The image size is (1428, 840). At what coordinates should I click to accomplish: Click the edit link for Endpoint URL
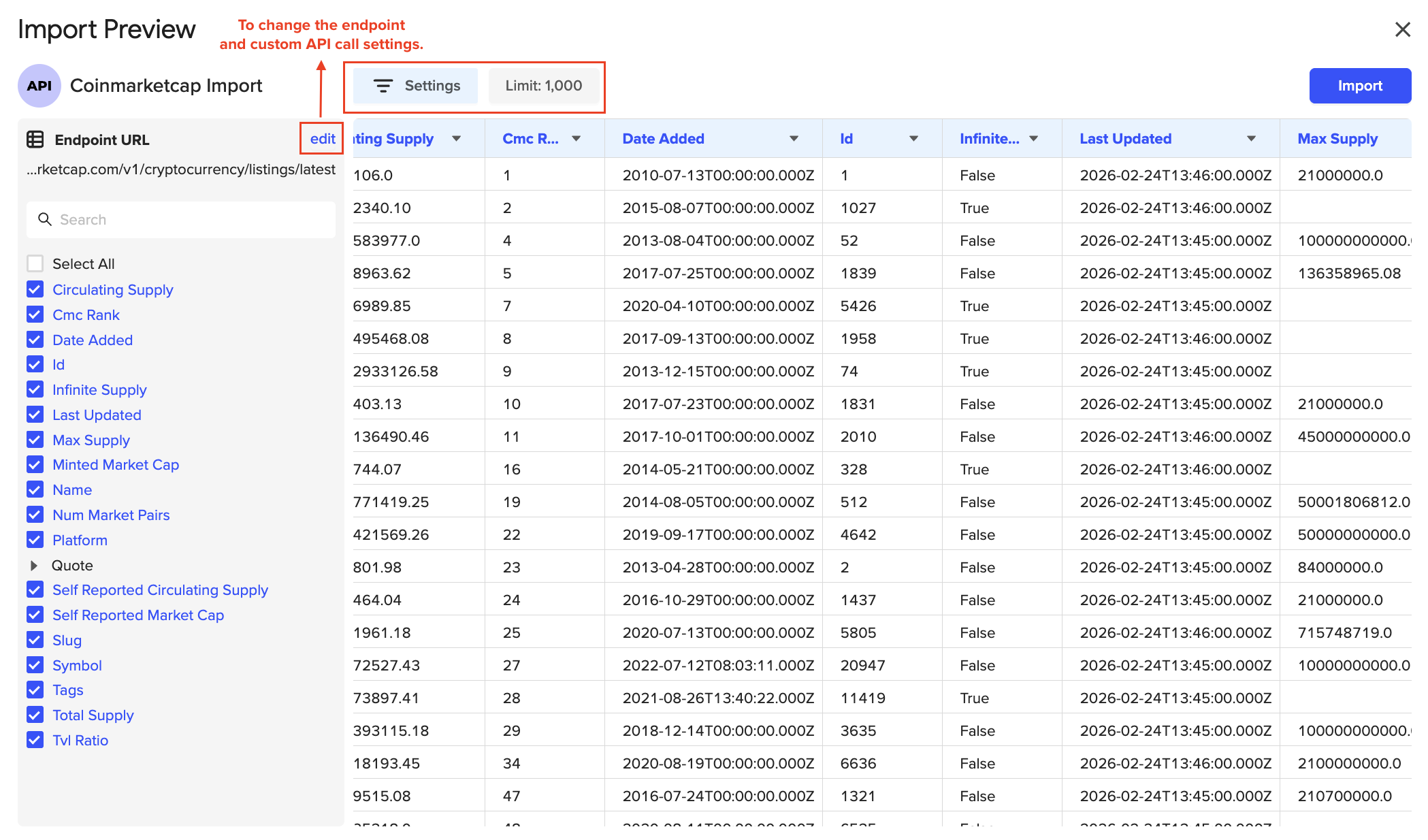click(323, 139)
